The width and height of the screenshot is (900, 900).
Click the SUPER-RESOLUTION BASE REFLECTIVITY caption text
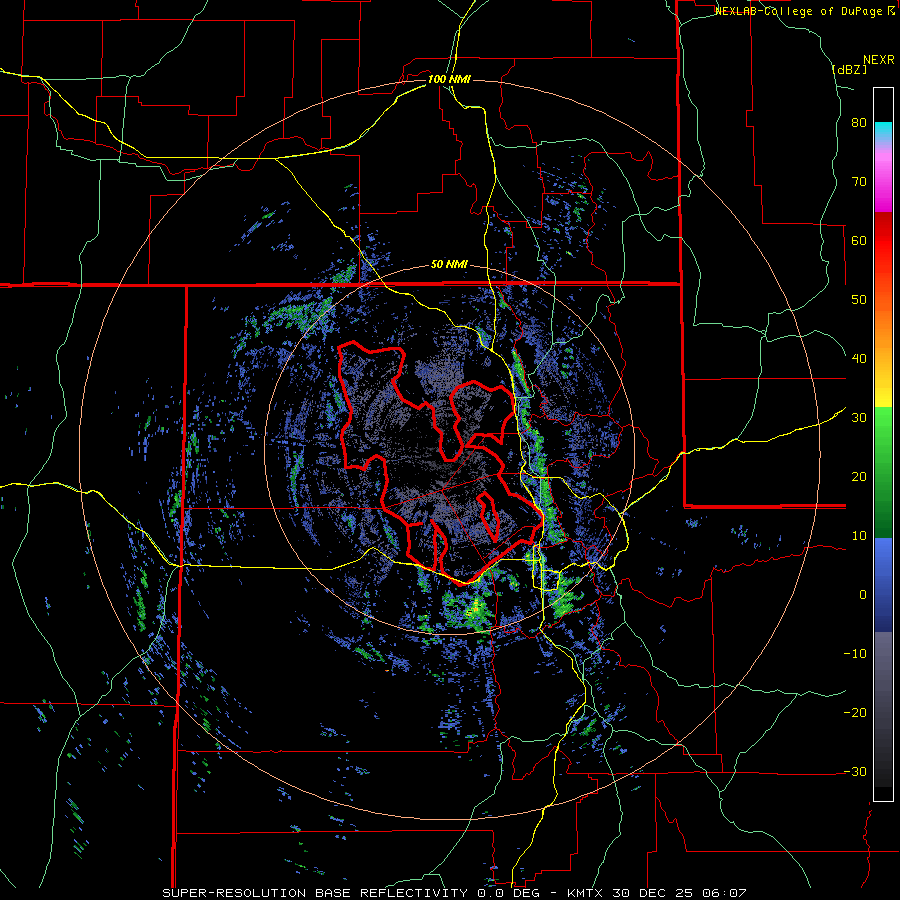315,893
